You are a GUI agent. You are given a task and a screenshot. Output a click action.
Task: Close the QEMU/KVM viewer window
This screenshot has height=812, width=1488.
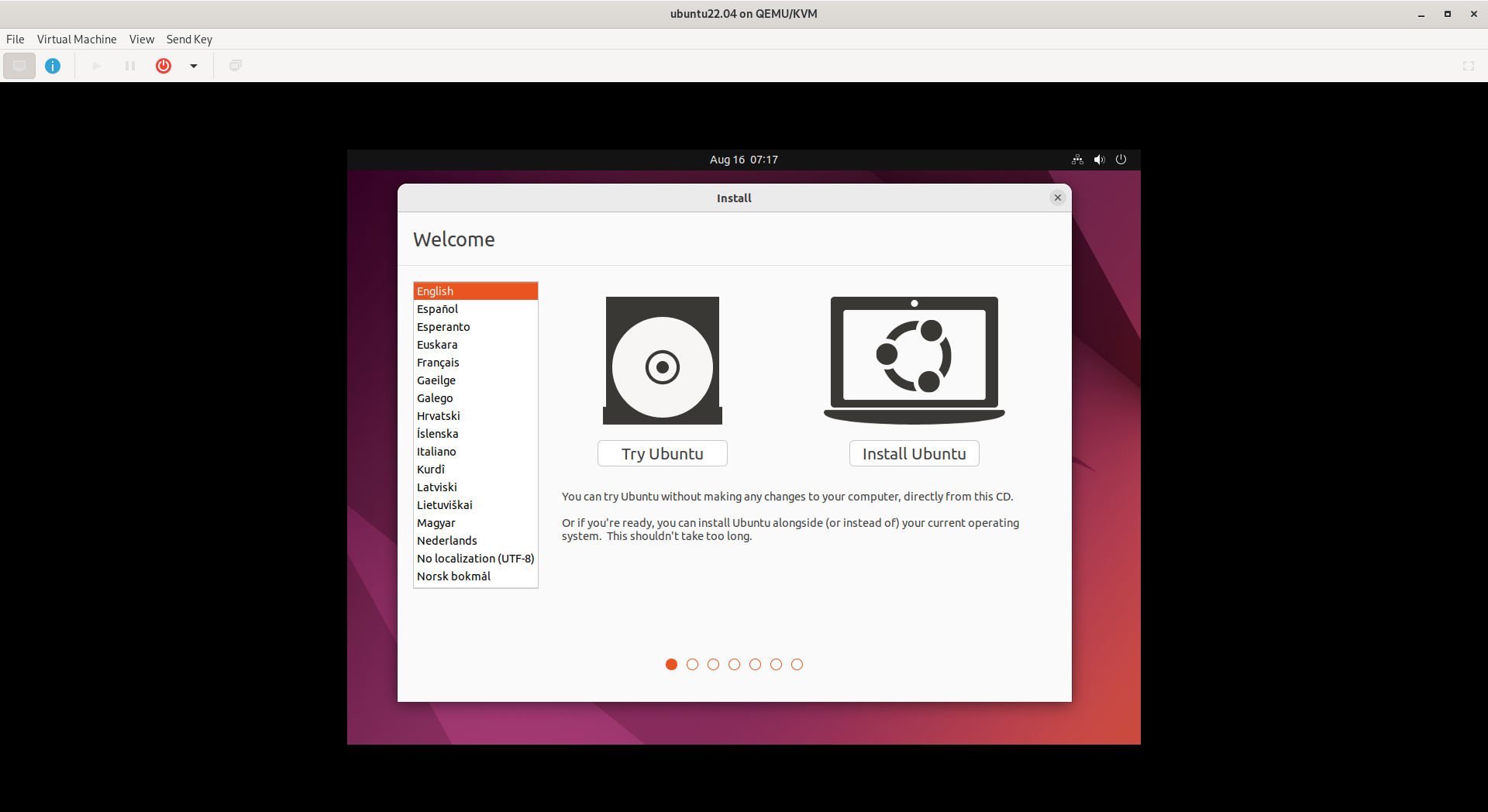(x=1473, y=14)
